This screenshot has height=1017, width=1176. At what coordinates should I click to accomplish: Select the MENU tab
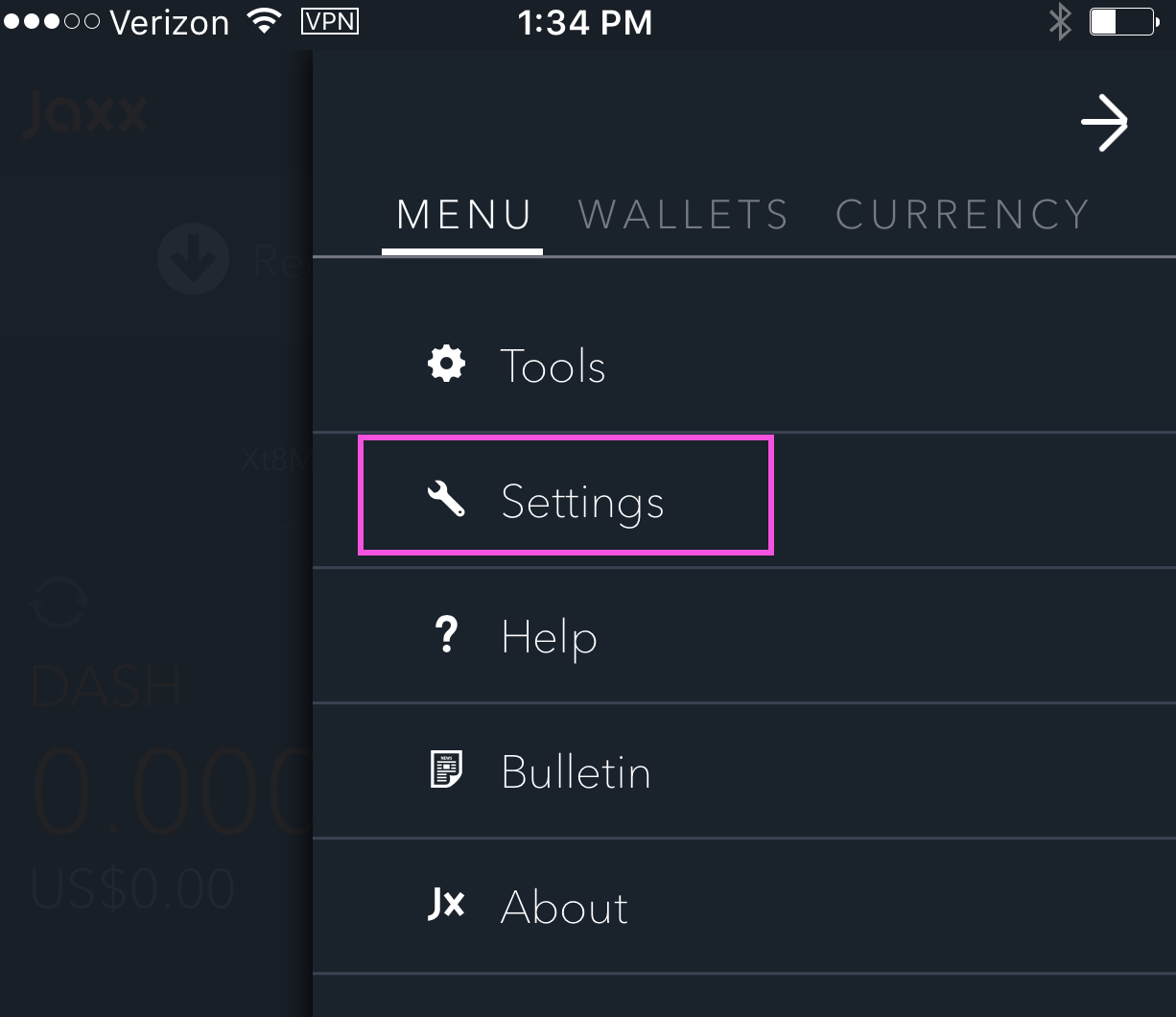click(x=463, y=215)
